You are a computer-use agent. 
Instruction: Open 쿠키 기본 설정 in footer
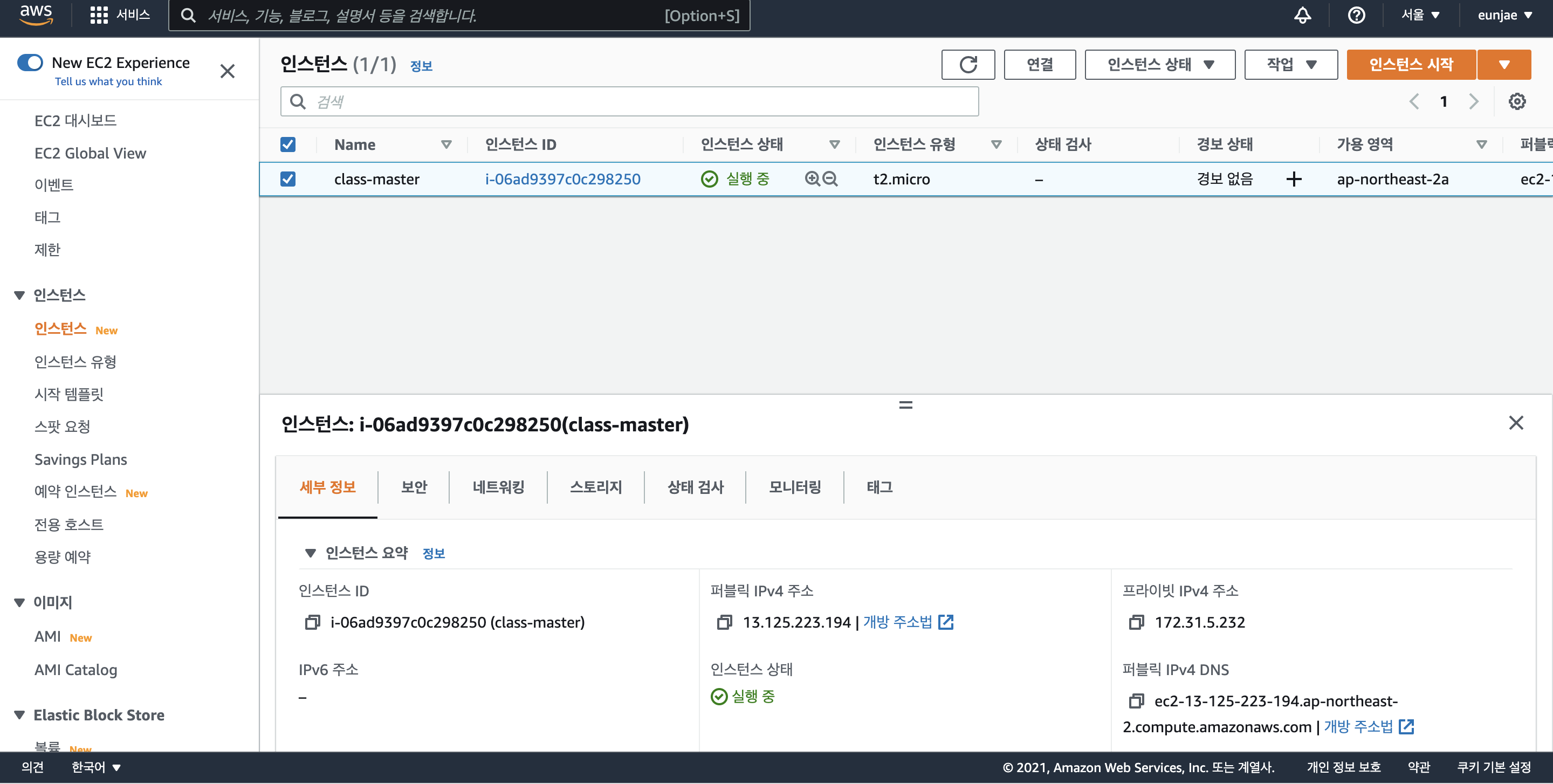(1494, 767)
